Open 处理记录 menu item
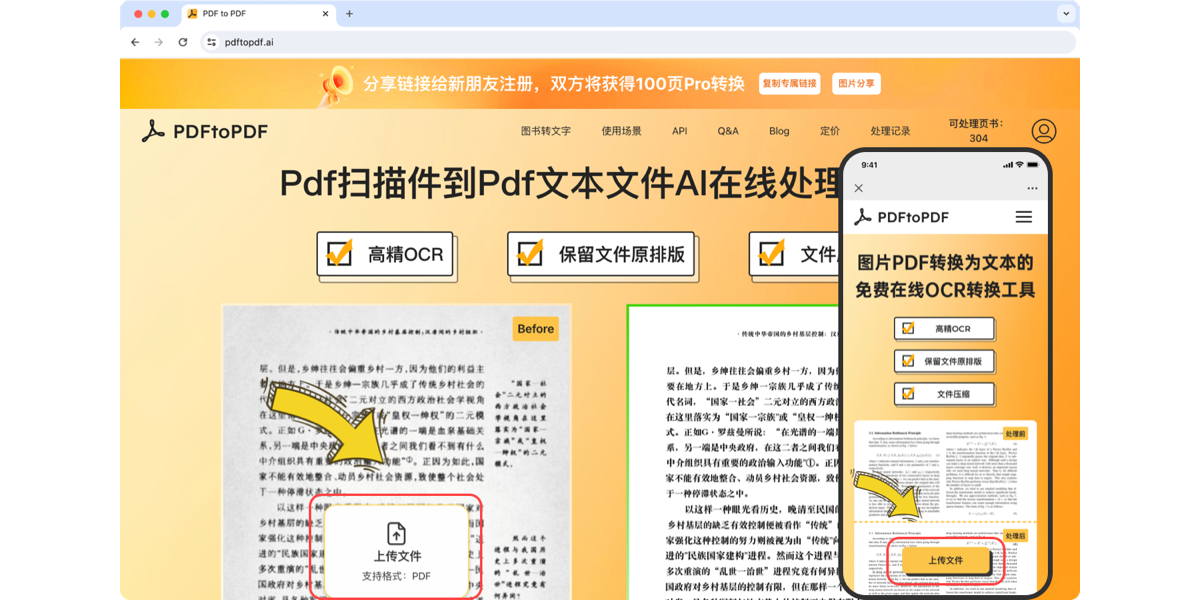 pos(890,131)
